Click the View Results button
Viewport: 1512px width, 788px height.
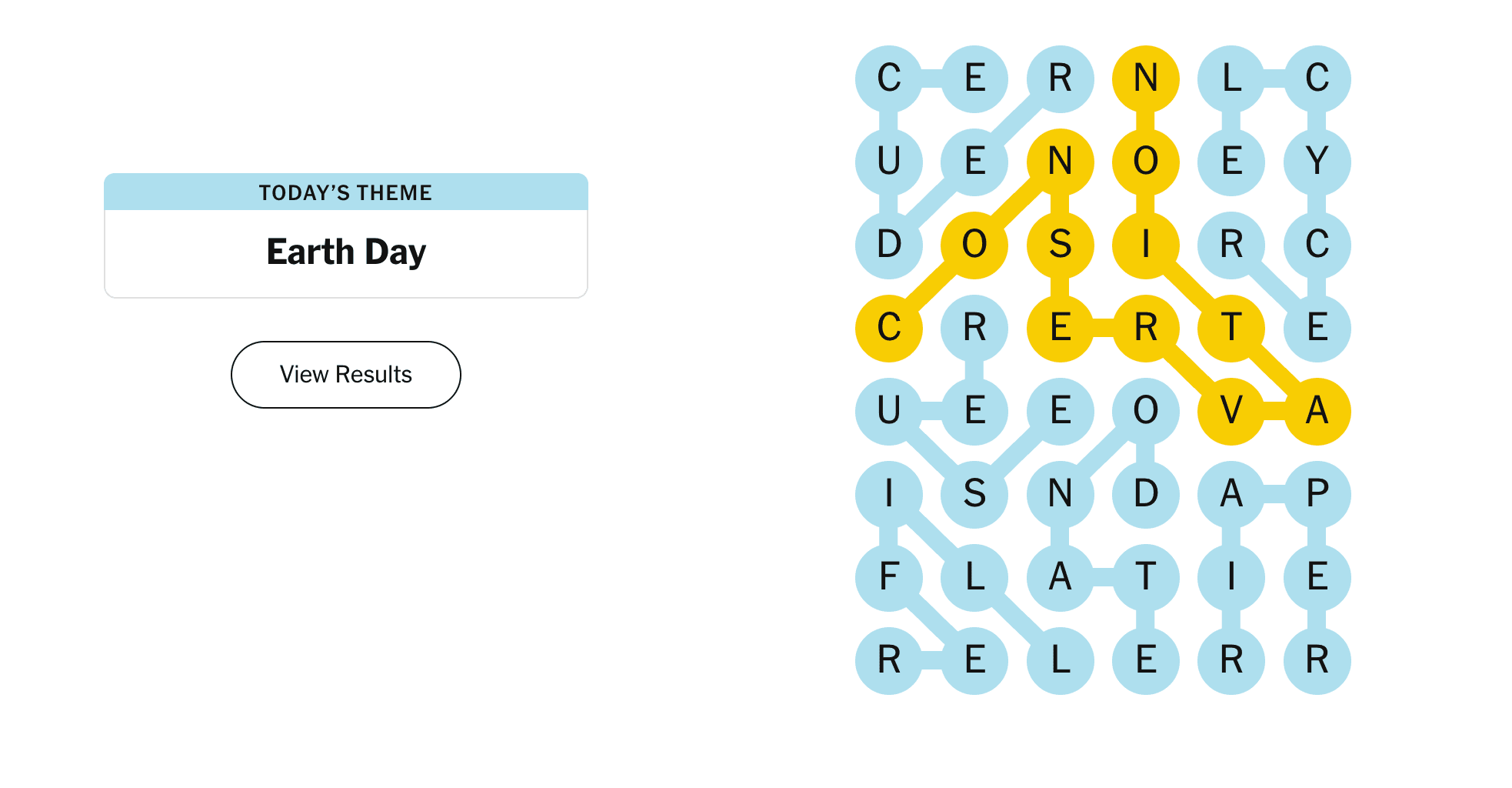pyautogui.click(x=345, y=375)
